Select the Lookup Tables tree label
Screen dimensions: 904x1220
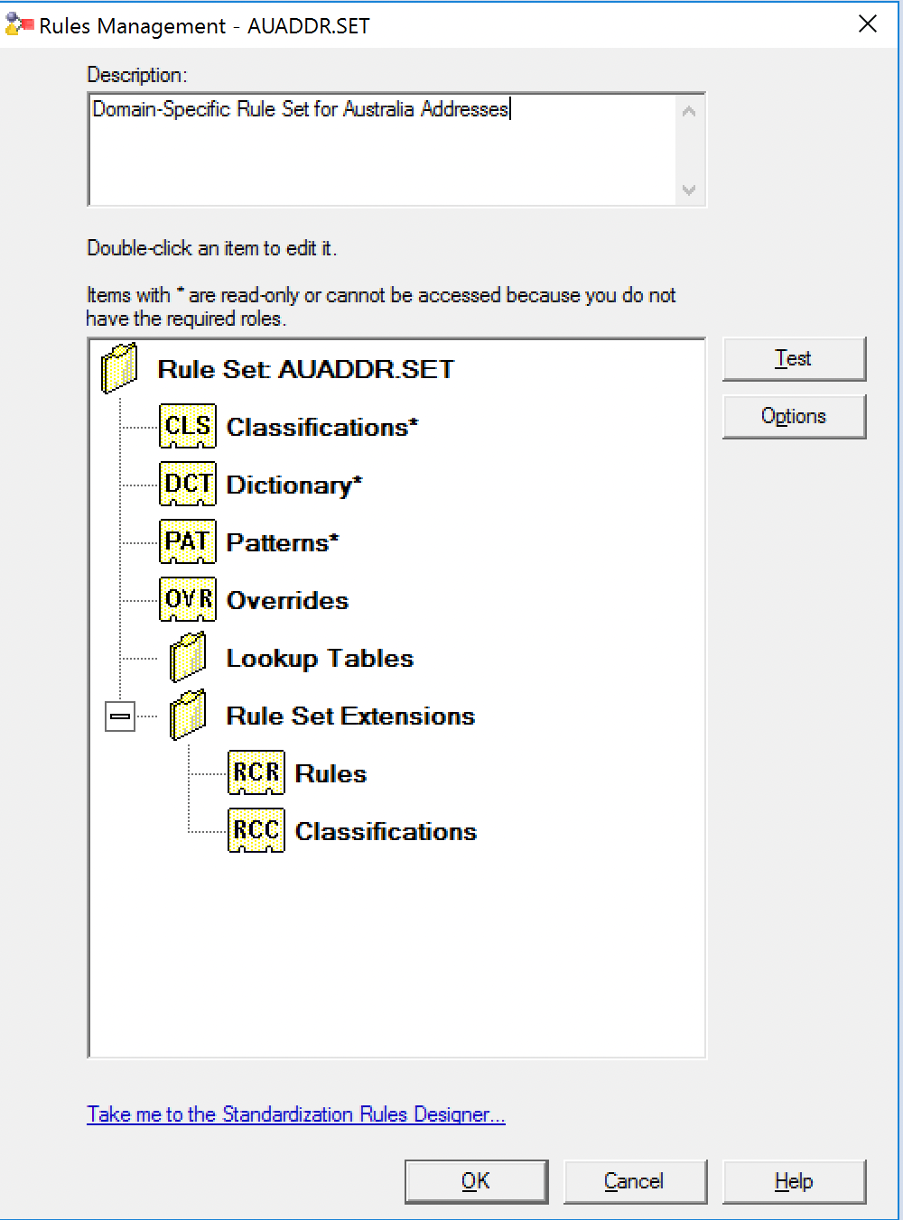coord(320,659)
